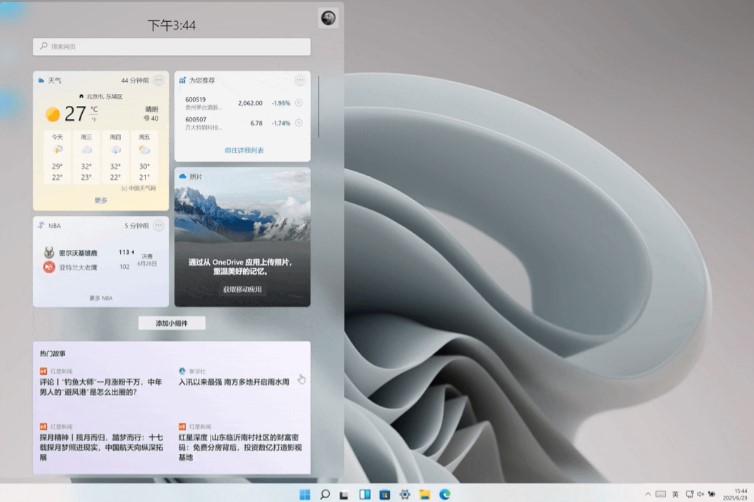Open the touch keyboard tray icon

coord(661,494)
